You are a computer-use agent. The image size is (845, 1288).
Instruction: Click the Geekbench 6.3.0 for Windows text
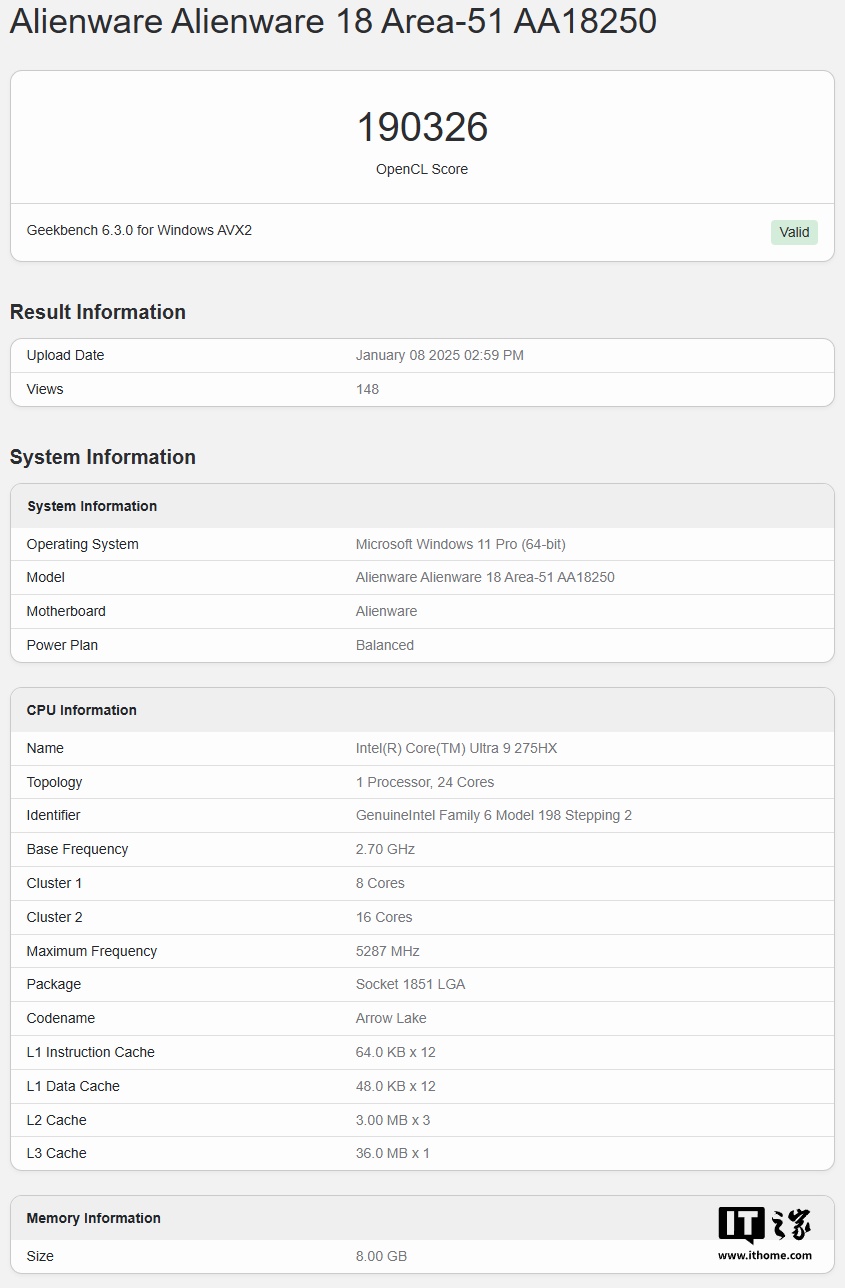pyautogui.click(x=139, y=230)
